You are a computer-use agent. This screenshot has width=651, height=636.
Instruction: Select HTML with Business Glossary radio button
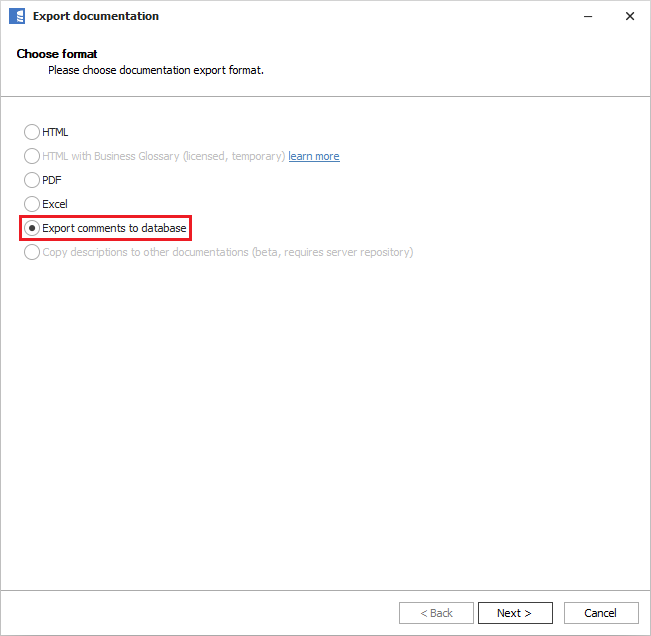(32, 156)
